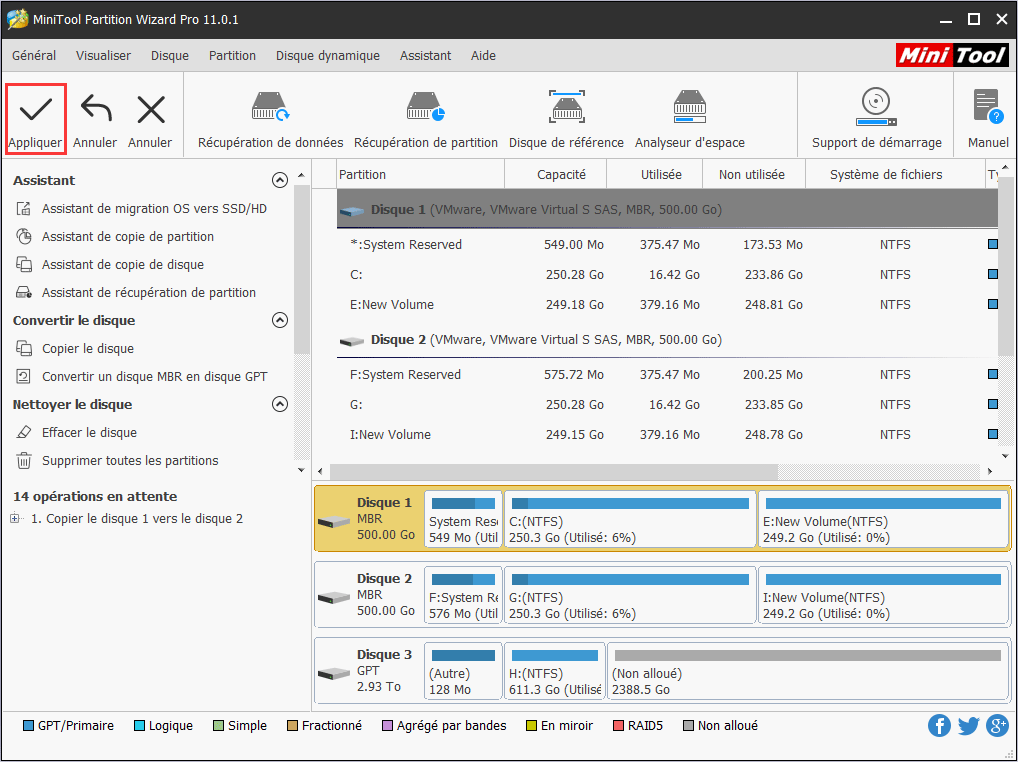
Task: Select C:(NTFS) block on Disque 1 map
Action: click(x=630, y=519)
